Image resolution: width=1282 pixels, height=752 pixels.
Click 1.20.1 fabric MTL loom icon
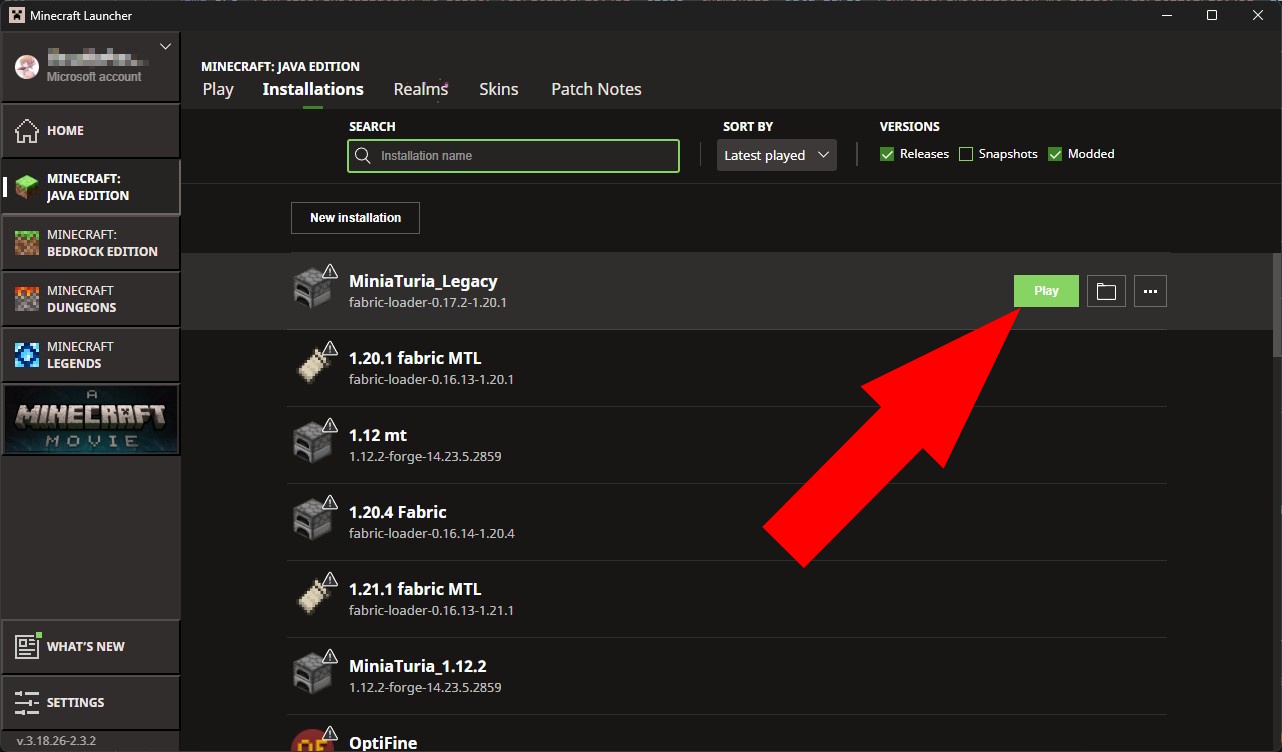[313, 366]
